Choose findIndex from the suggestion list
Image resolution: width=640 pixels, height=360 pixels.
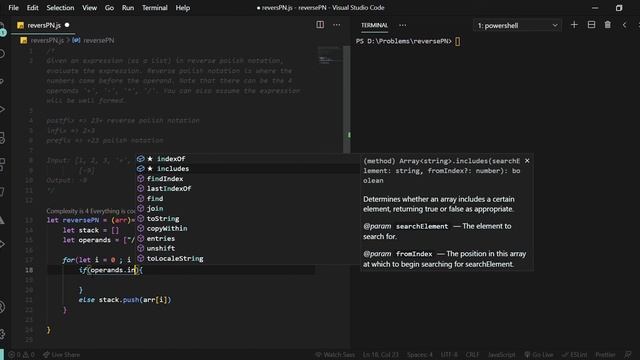point(247,179)
